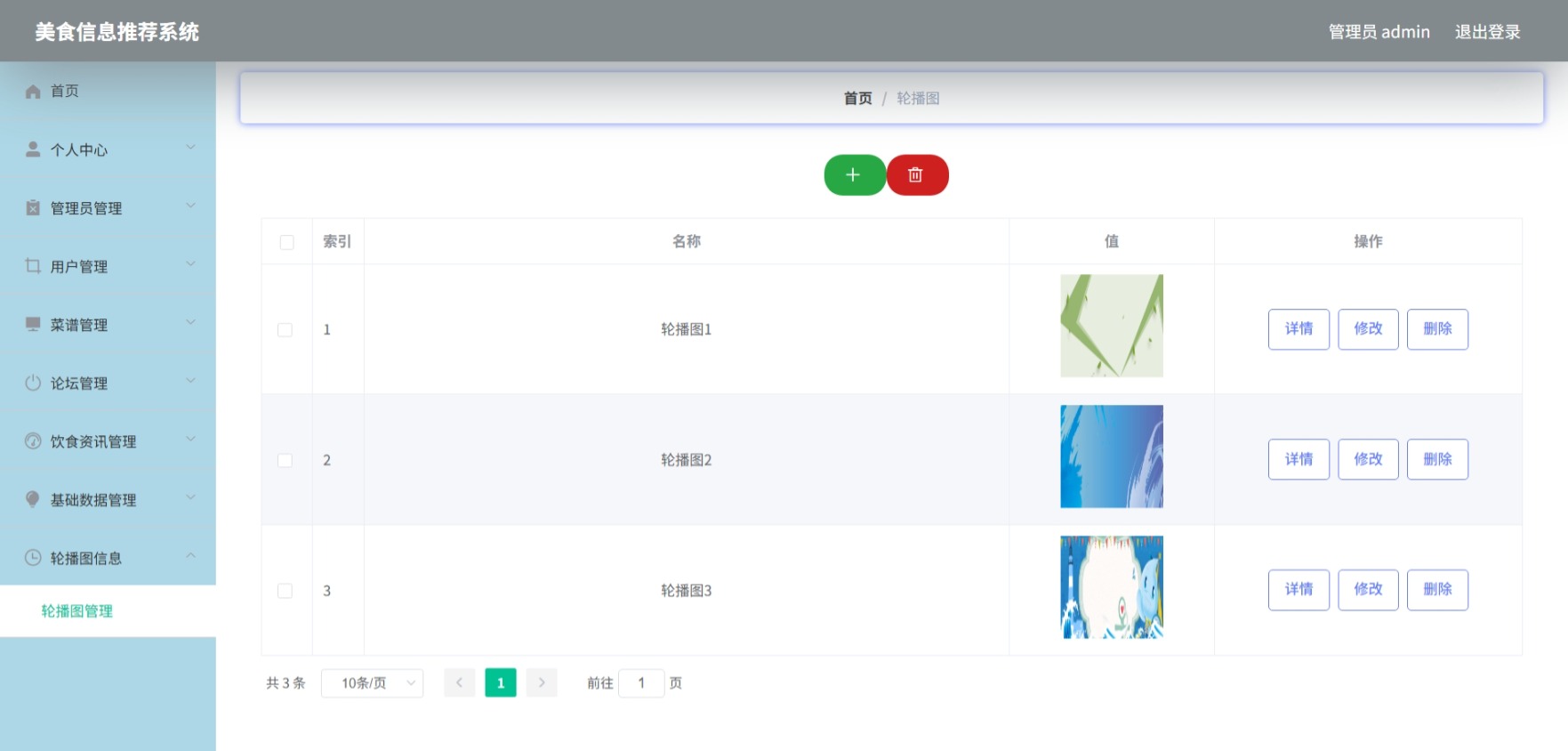Click the compass icon beside 饮食资讯管理
Screen dimensions: 1568x751
click(33, 441)
